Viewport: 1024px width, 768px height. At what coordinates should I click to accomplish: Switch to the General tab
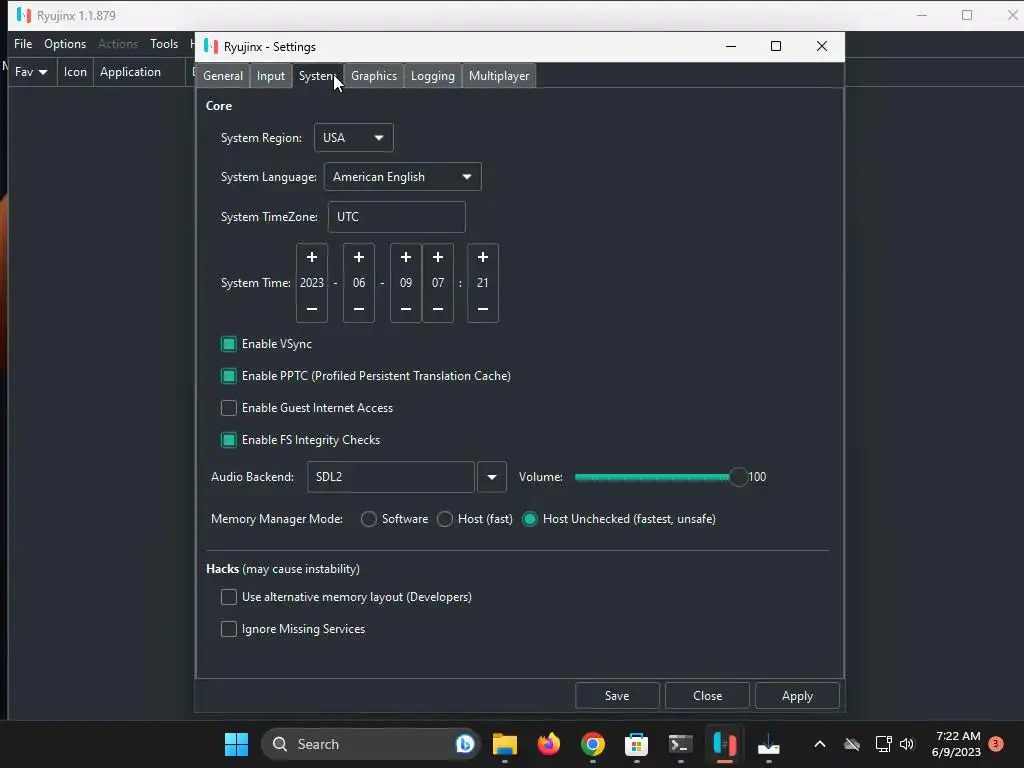pyautogui.click(x=223, y=76)
